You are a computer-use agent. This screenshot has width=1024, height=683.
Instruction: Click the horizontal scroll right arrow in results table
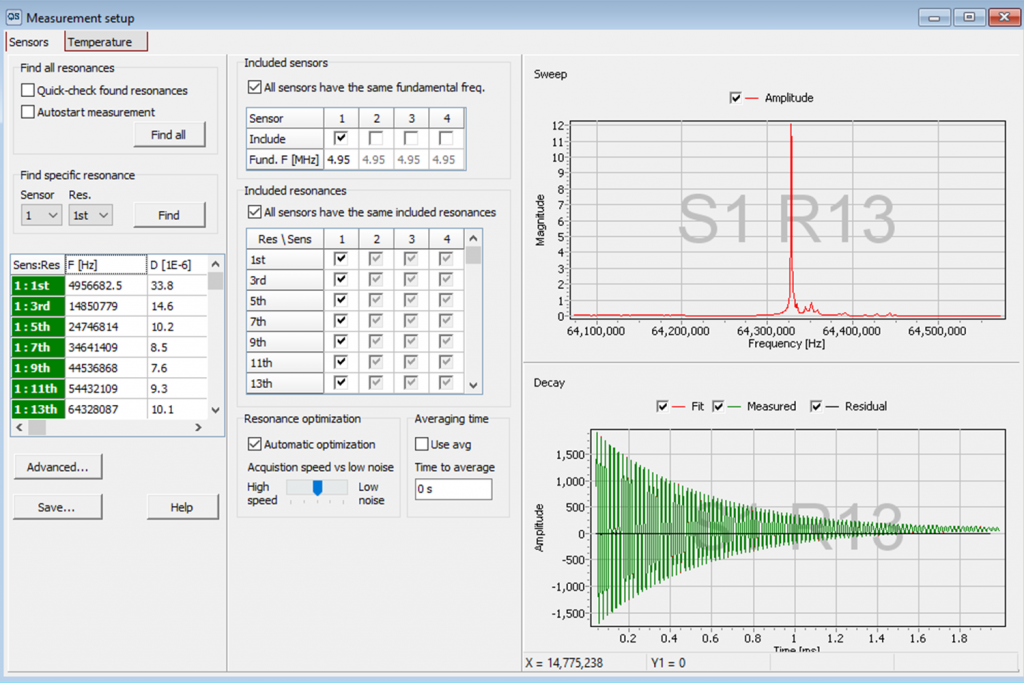(x=199, y=427)
